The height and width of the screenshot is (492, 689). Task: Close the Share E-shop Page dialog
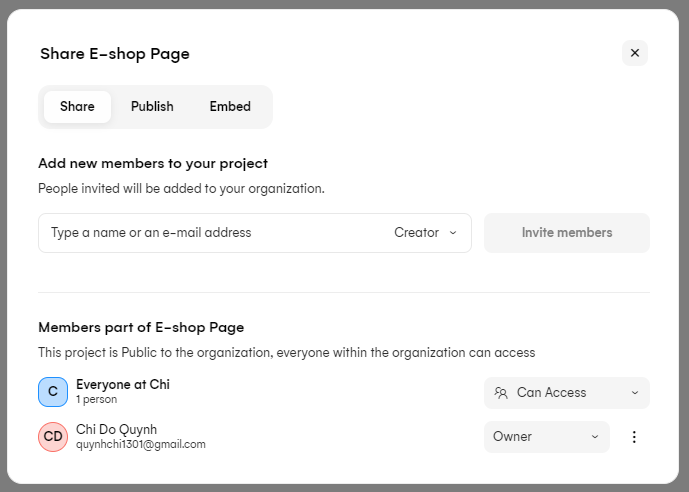pyautogui.click(x=634, y=53)
